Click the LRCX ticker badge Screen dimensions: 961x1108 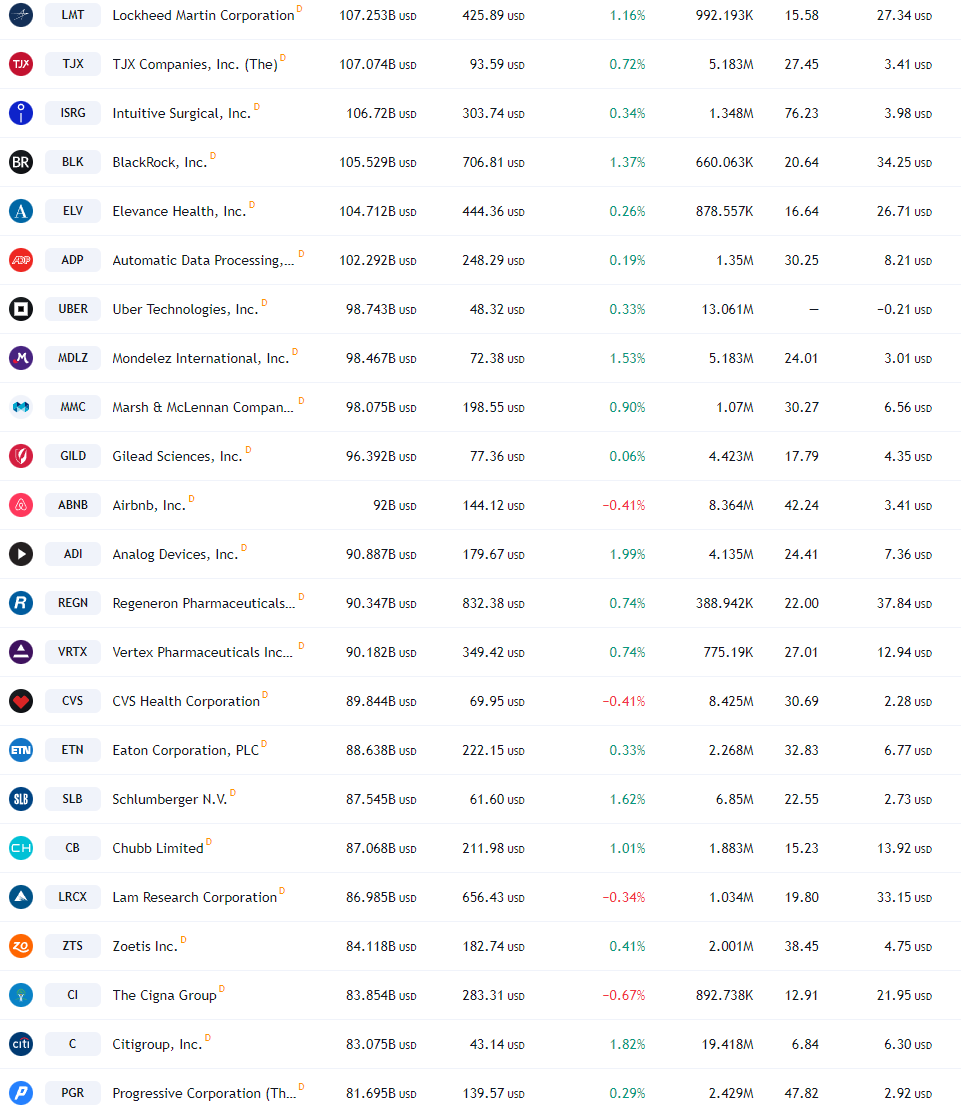tap(73, 897)
